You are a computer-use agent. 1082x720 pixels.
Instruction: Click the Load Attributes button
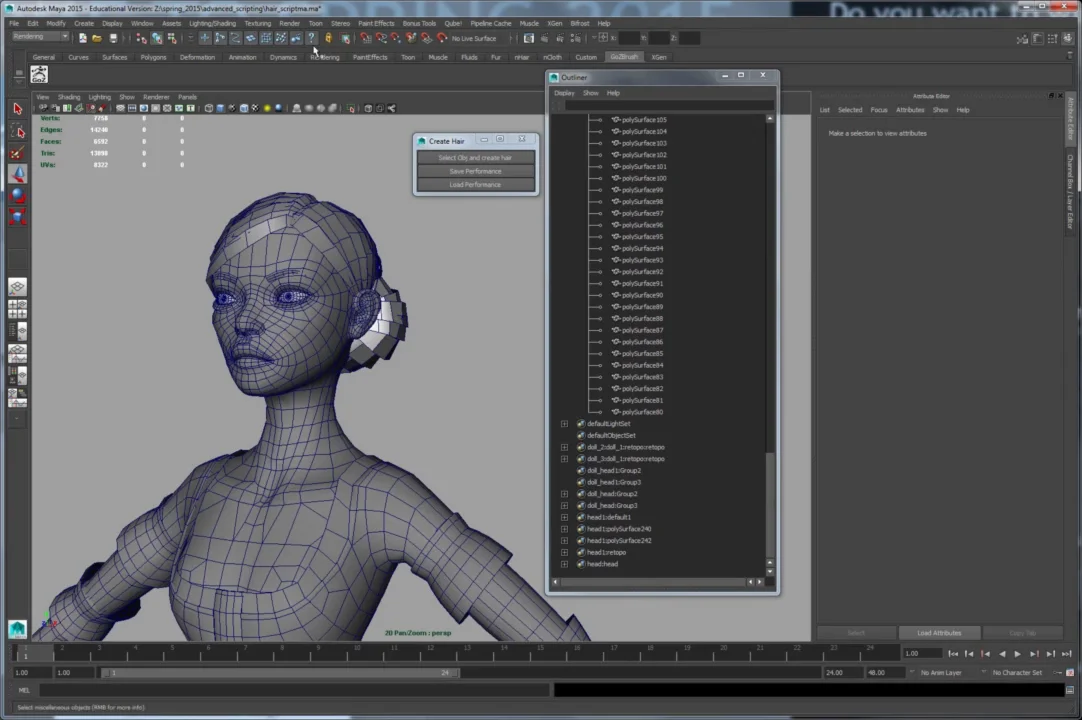pyautogui.click(x=938, y=633)
